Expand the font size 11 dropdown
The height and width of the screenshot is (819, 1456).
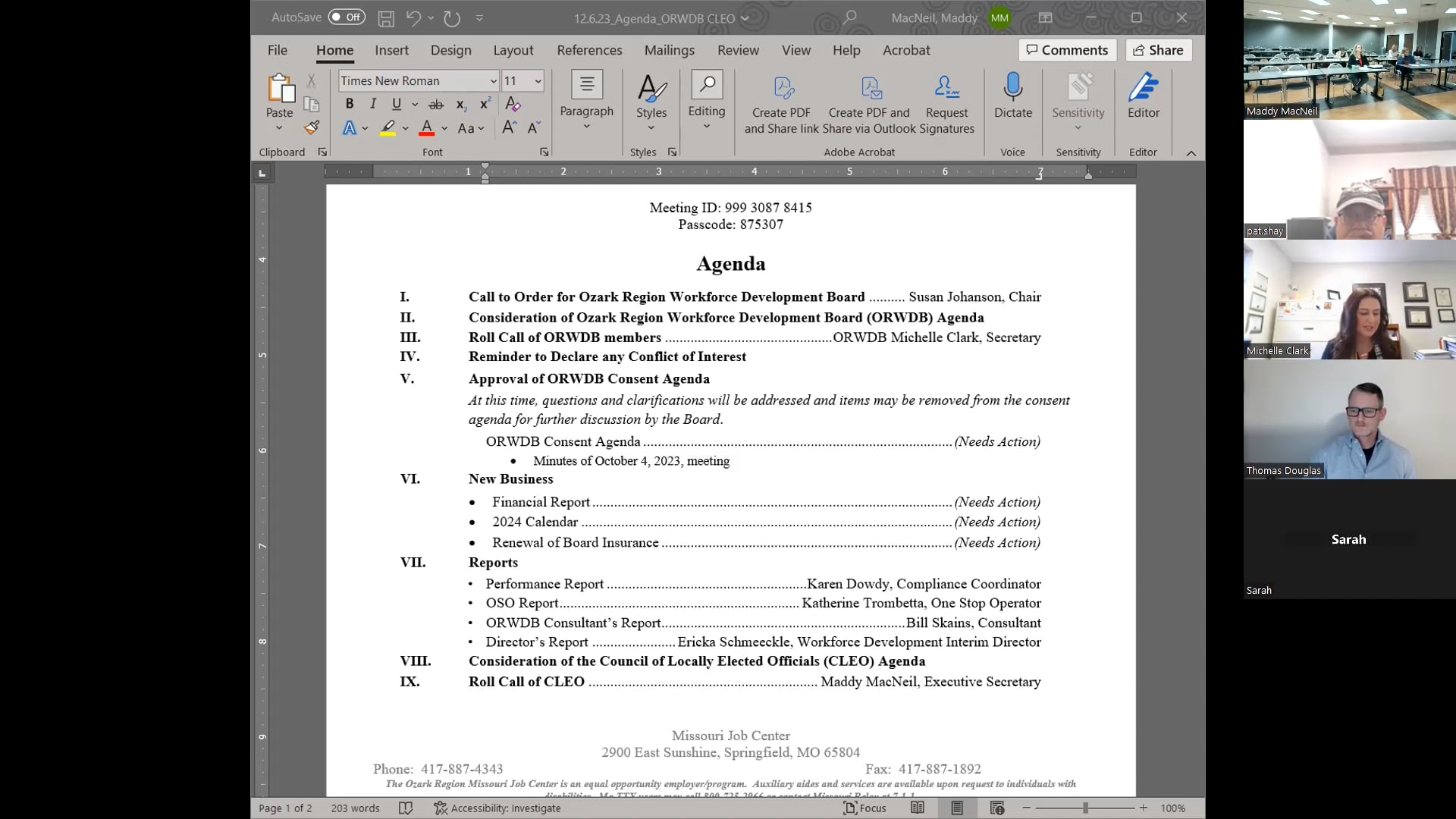538,81
